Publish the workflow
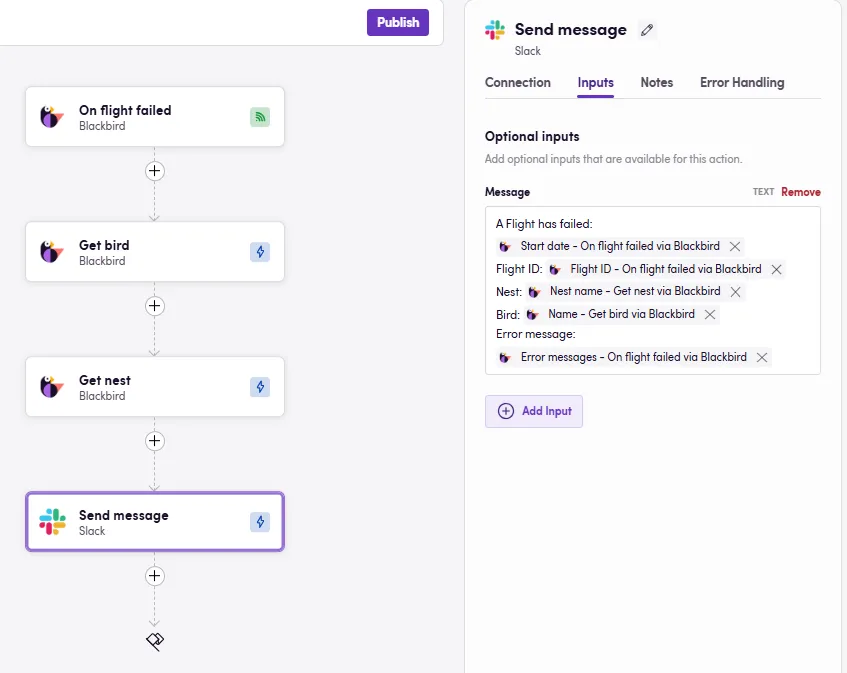This screenshot has height=673, width=847. pos(397,22)
